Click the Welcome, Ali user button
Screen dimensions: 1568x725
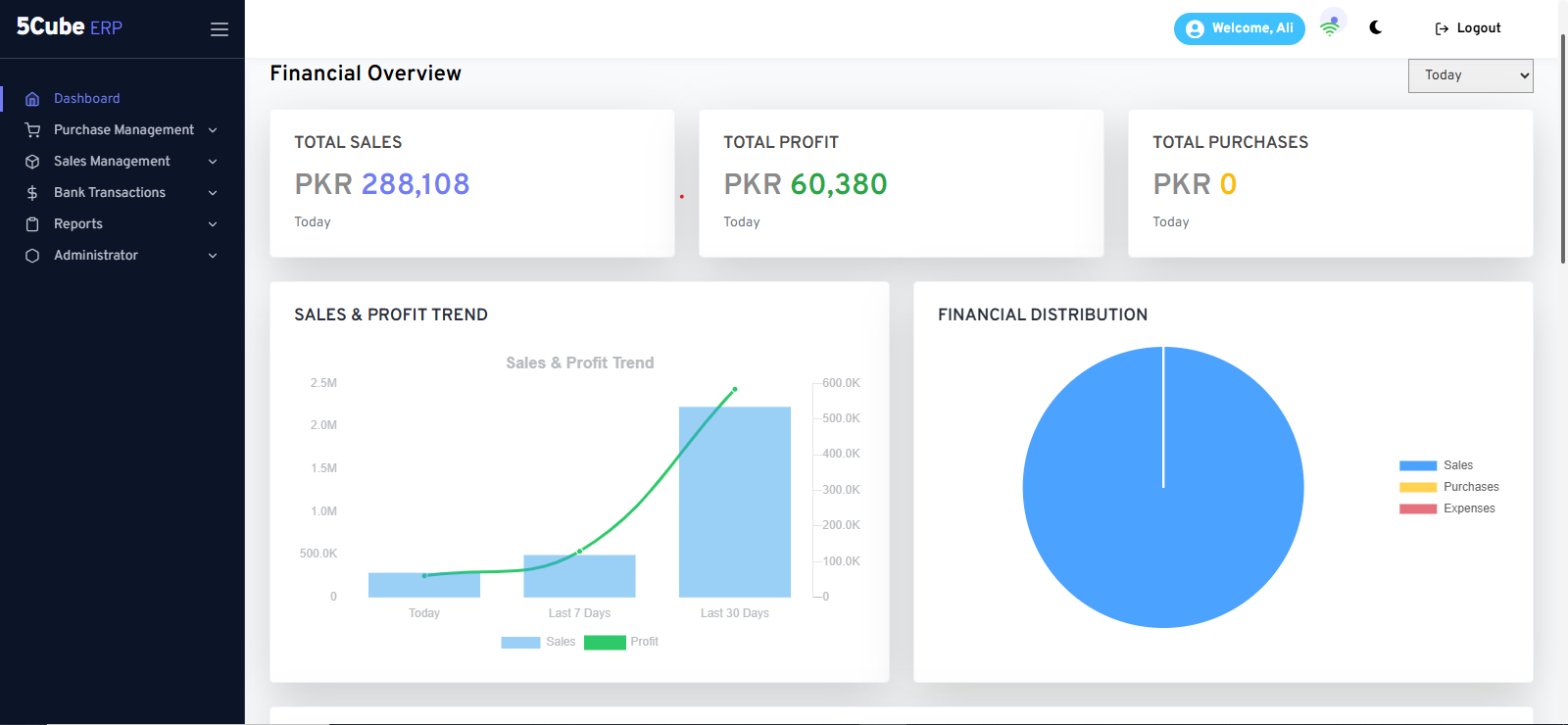[x=1239, y=28]
